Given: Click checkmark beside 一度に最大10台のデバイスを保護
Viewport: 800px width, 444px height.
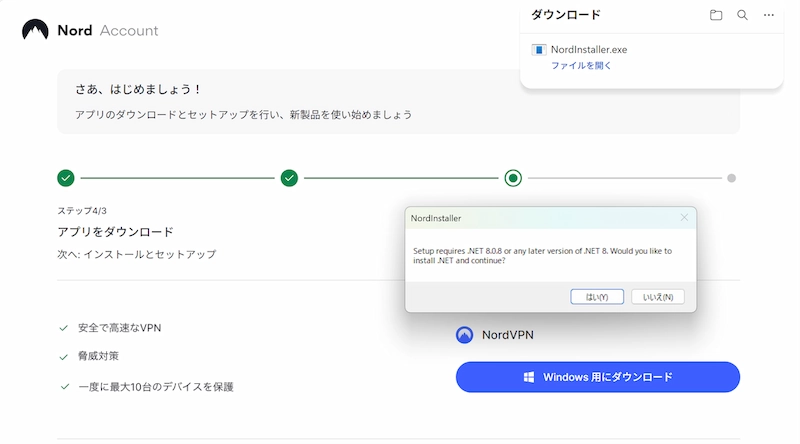Looking at the screenshot, I should tap(64, 387).
